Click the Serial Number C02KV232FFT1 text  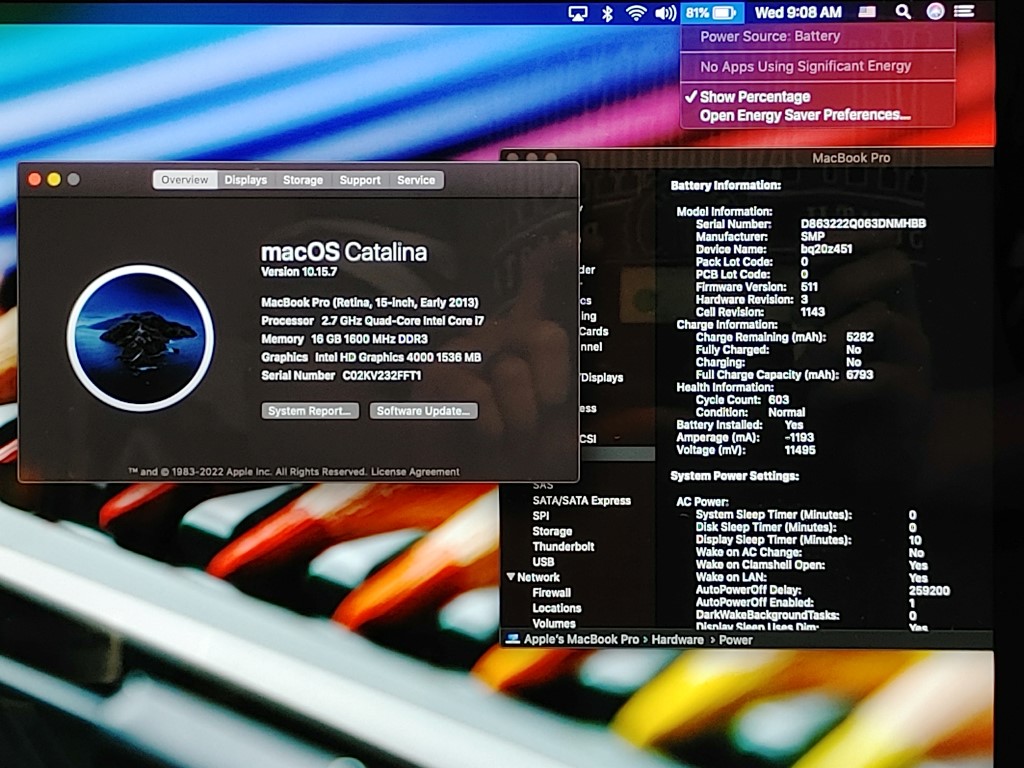coord(341,376)
